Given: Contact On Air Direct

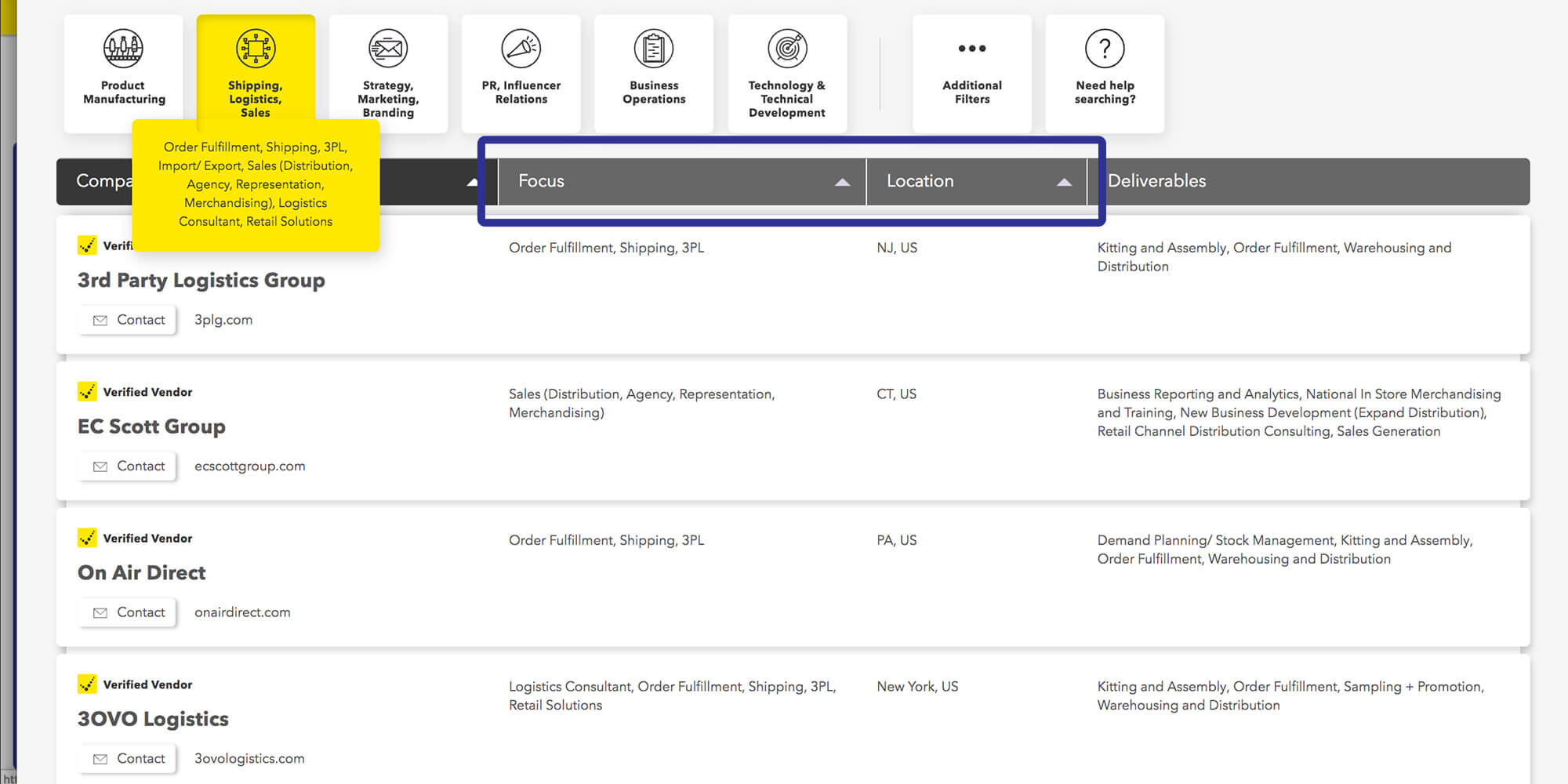Looking at the screenshot, I should click(129, 612).
